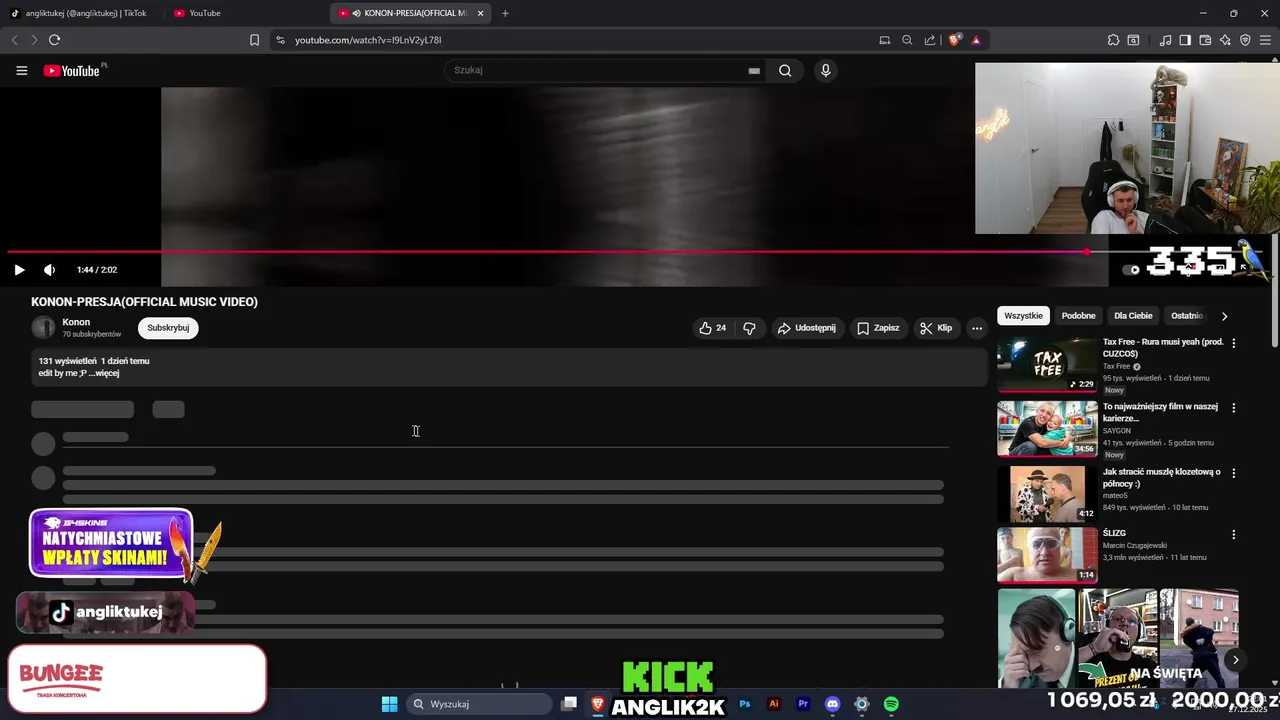This screenshot has width=1280, height=720.
Task: Open Brave VPN shield icon
Action: click(1245, 40)
